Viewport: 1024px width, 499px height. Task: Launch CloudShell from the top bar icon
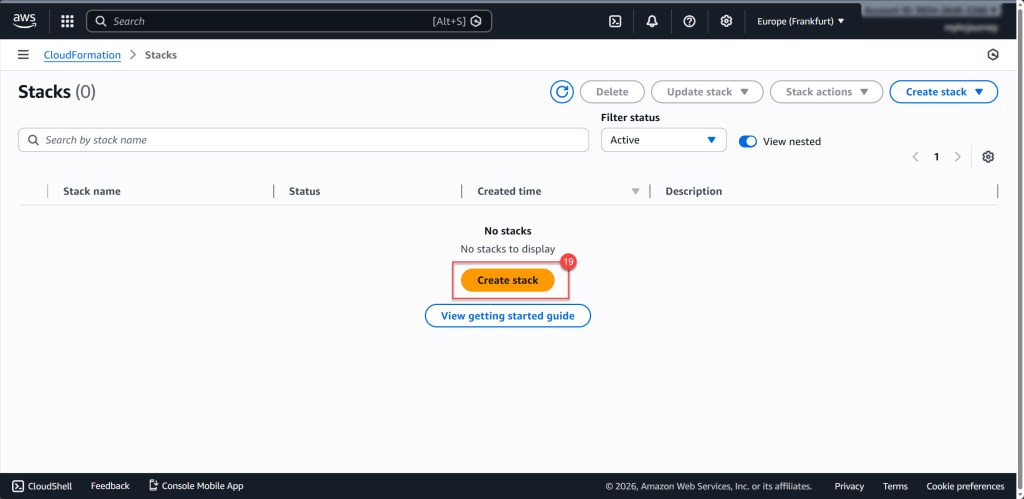click(x=616, y=21)
